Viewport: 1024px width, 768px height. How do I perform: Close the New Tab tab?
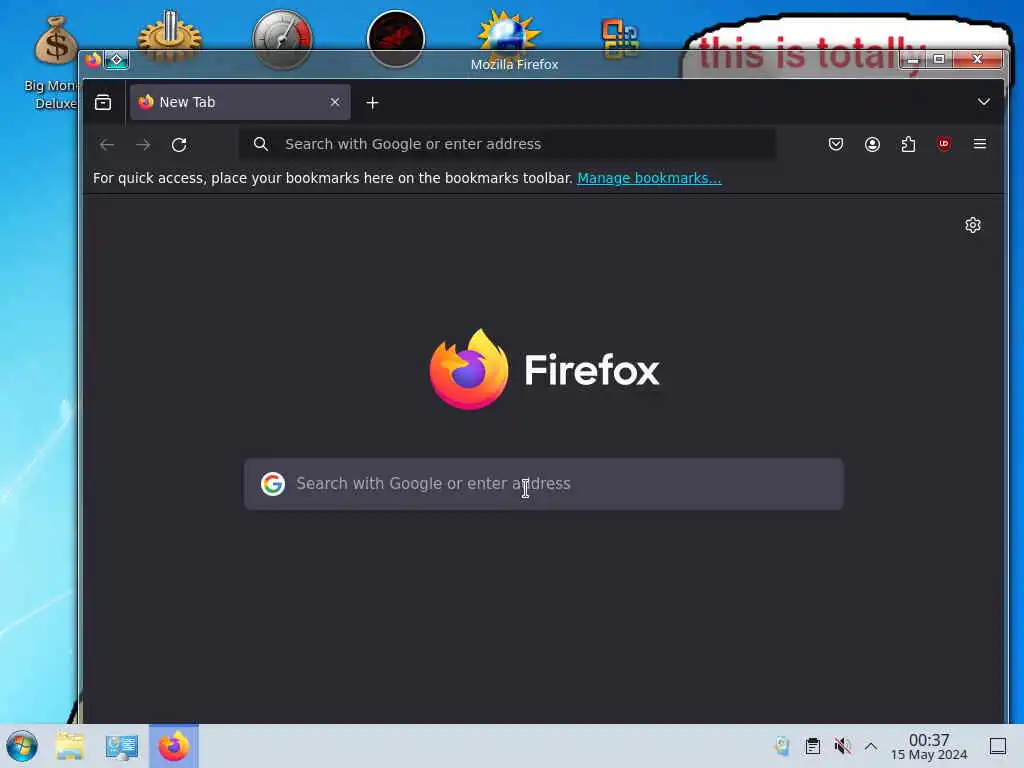335,103
